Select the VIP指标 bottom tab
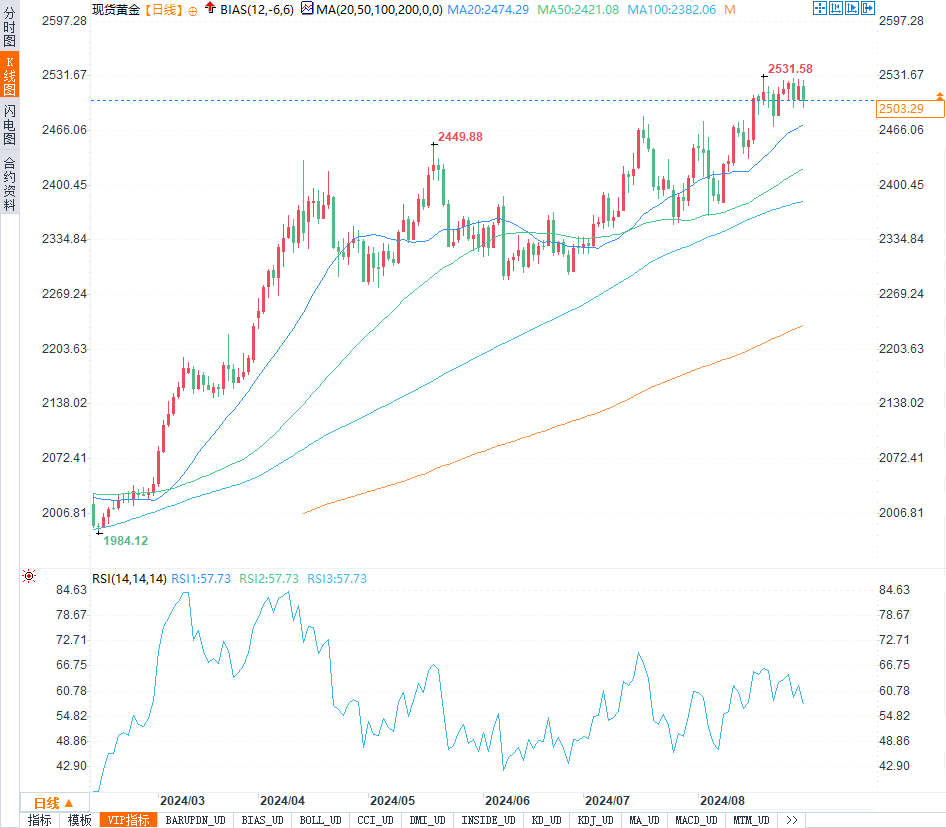Image resolution: width=946 pixels, height=828 pixels. (128, 820)
